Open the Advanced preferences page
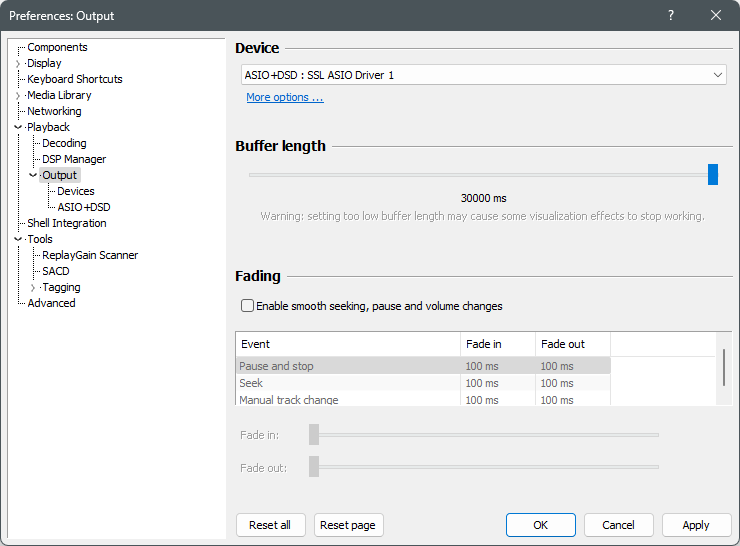 pos(51,303)
